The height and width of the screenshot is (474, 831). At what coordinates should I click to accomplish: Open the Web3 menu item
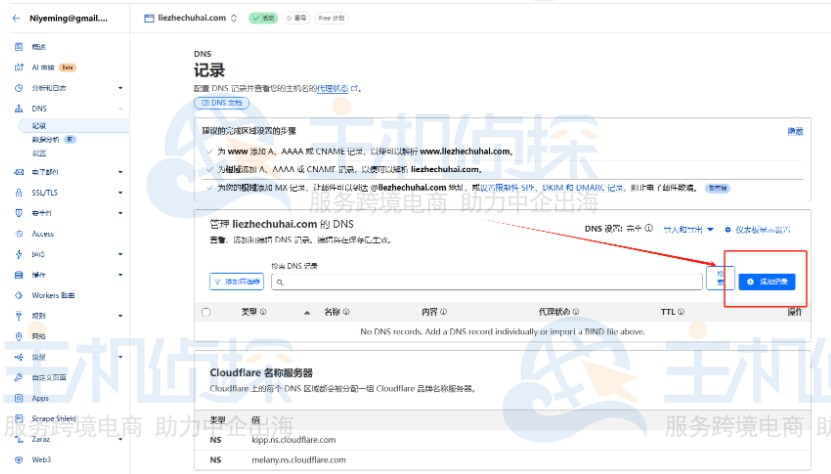pos(41,460)
